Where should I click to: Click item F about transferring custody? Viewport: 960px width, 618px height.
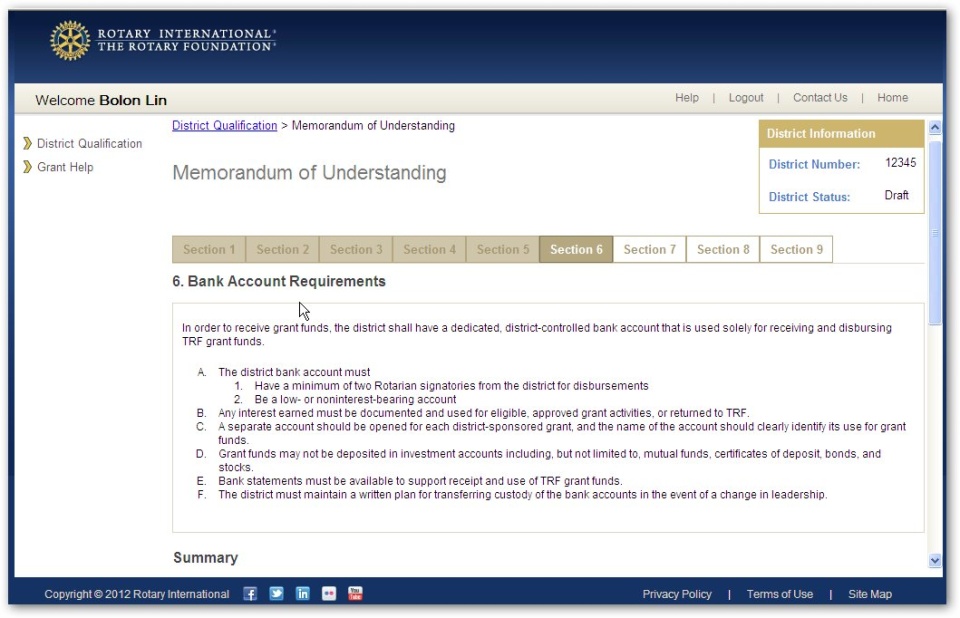point(522,494)
